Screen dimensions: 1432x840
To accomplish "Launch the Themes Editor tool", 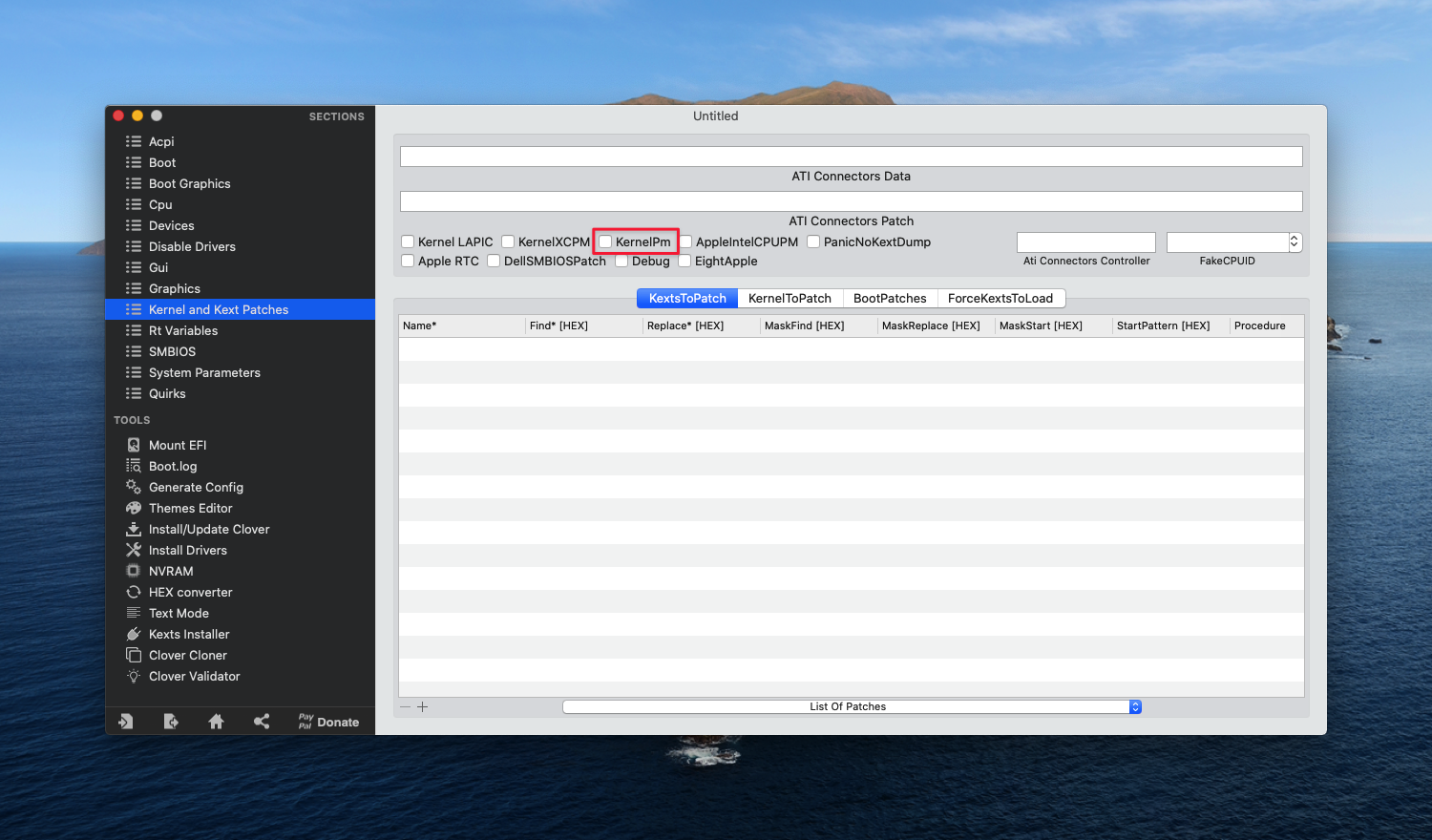I will [190, 508].
